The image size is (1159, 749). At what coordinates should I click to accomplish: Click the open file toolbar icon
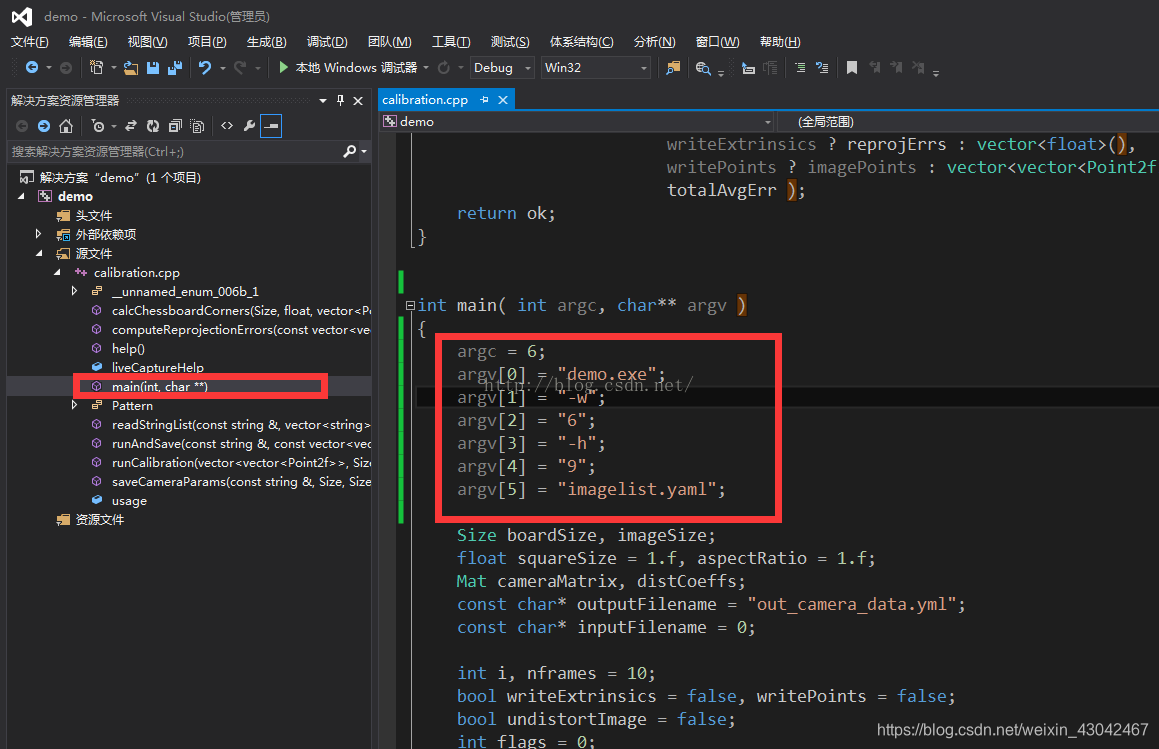point(131,68)
